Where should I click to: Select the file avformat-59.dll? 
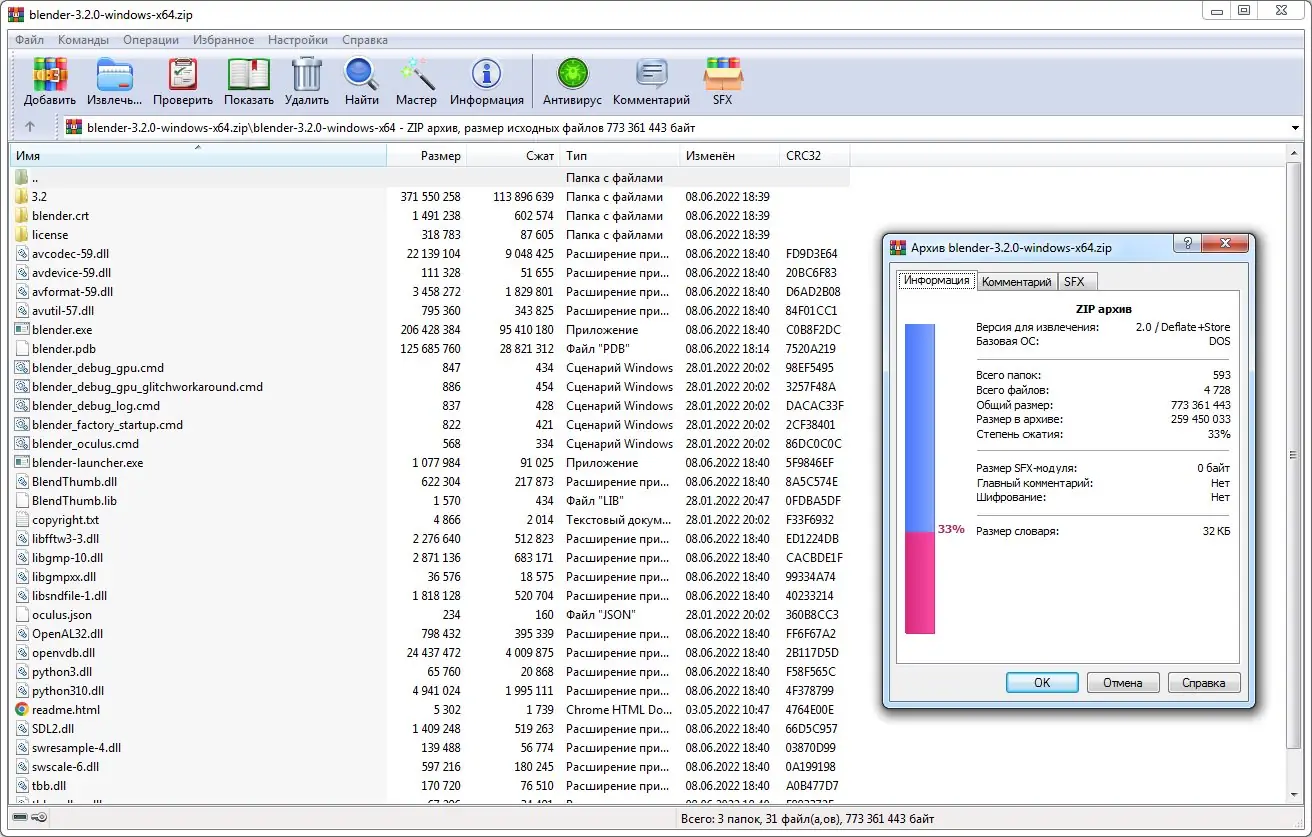(x=72, y=292)
